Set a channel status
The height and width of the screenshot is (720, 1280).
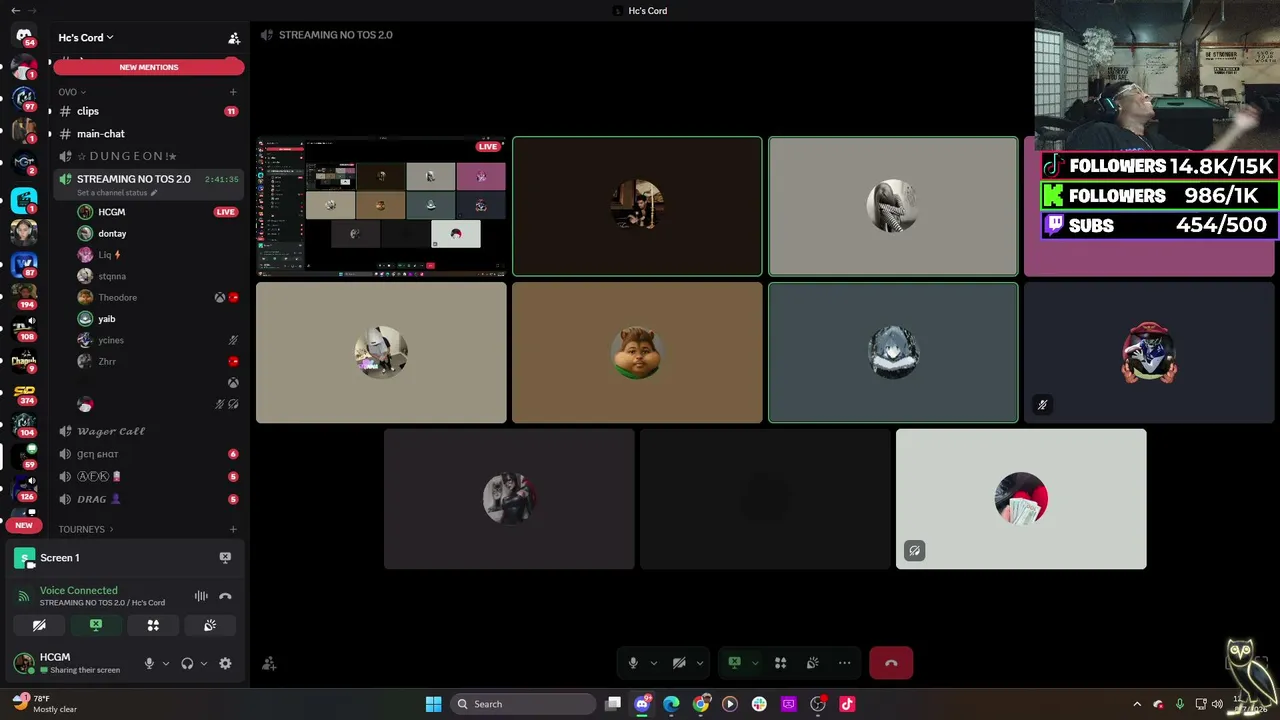(117, 193)
